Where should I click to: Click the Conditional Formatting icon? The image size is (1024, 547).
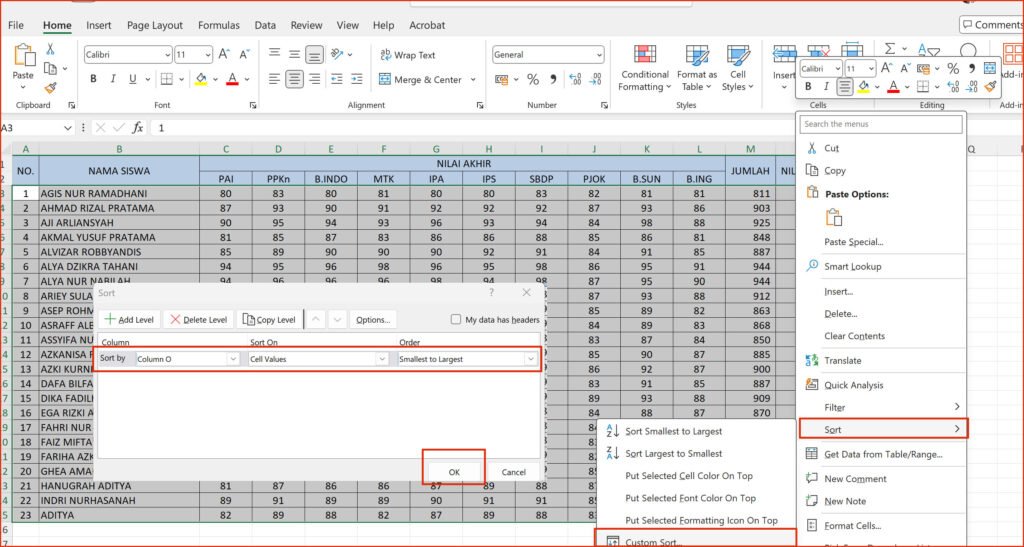click(x=645, y=55)
